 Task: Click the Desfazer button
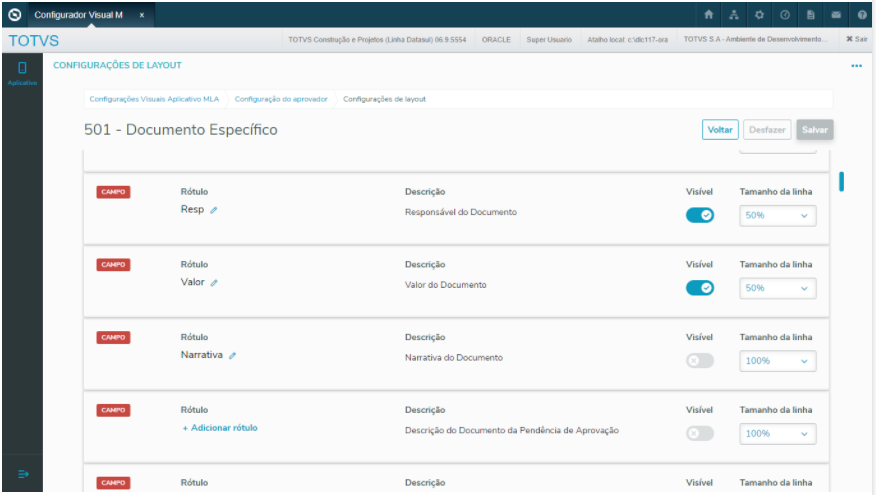767,130
